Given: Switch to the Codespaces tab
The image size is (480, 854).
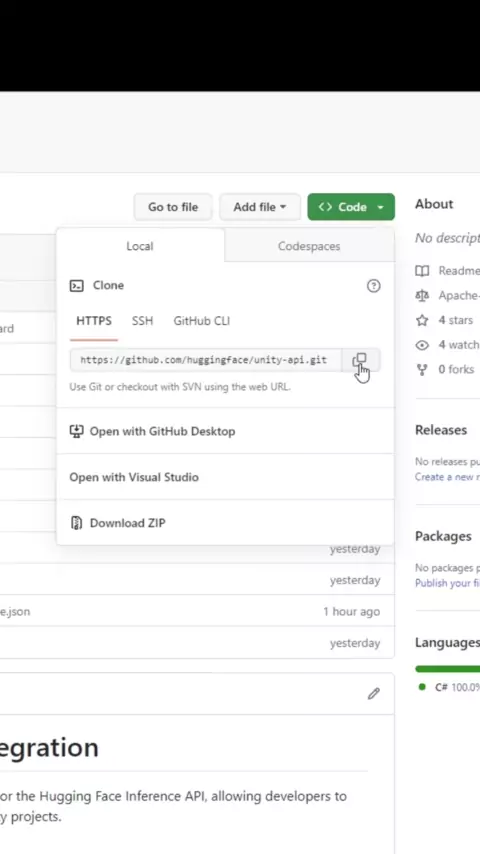Looking at the screenshot, I should click(309, 246).
